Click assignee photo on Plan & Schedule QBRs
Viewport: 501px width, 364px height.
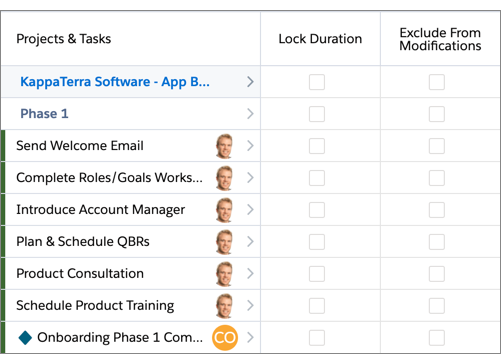click(x=224, y=242)
